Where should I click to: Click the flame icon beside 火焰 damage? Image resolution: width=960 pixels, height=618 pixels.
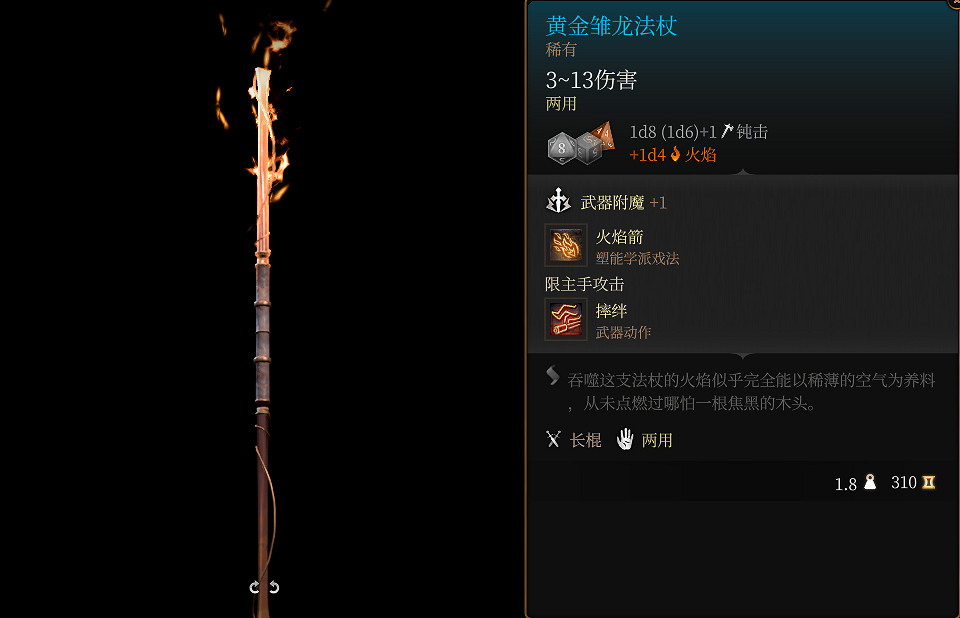[x=675, y=154]
